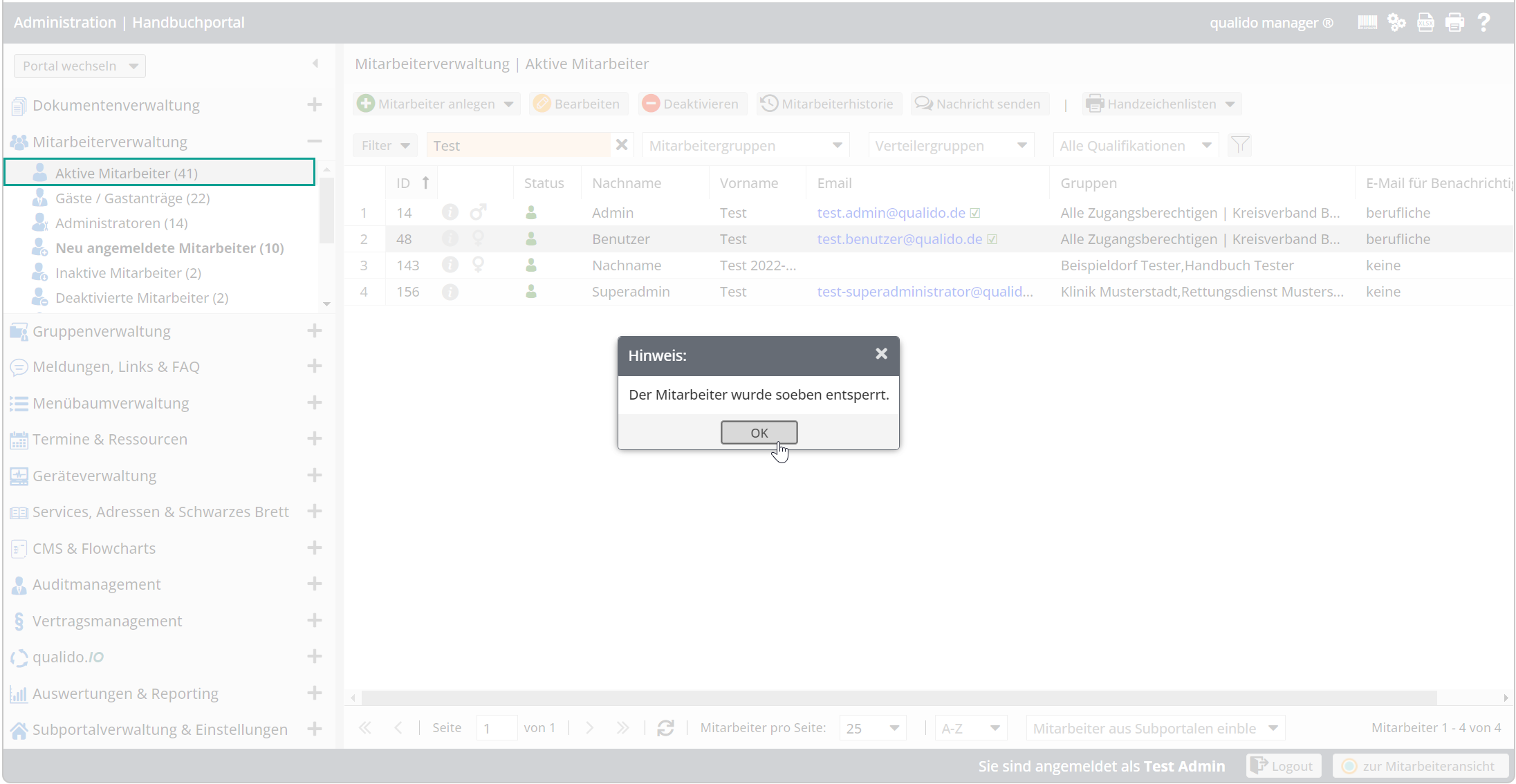Click the printer icon in header

1454,23
